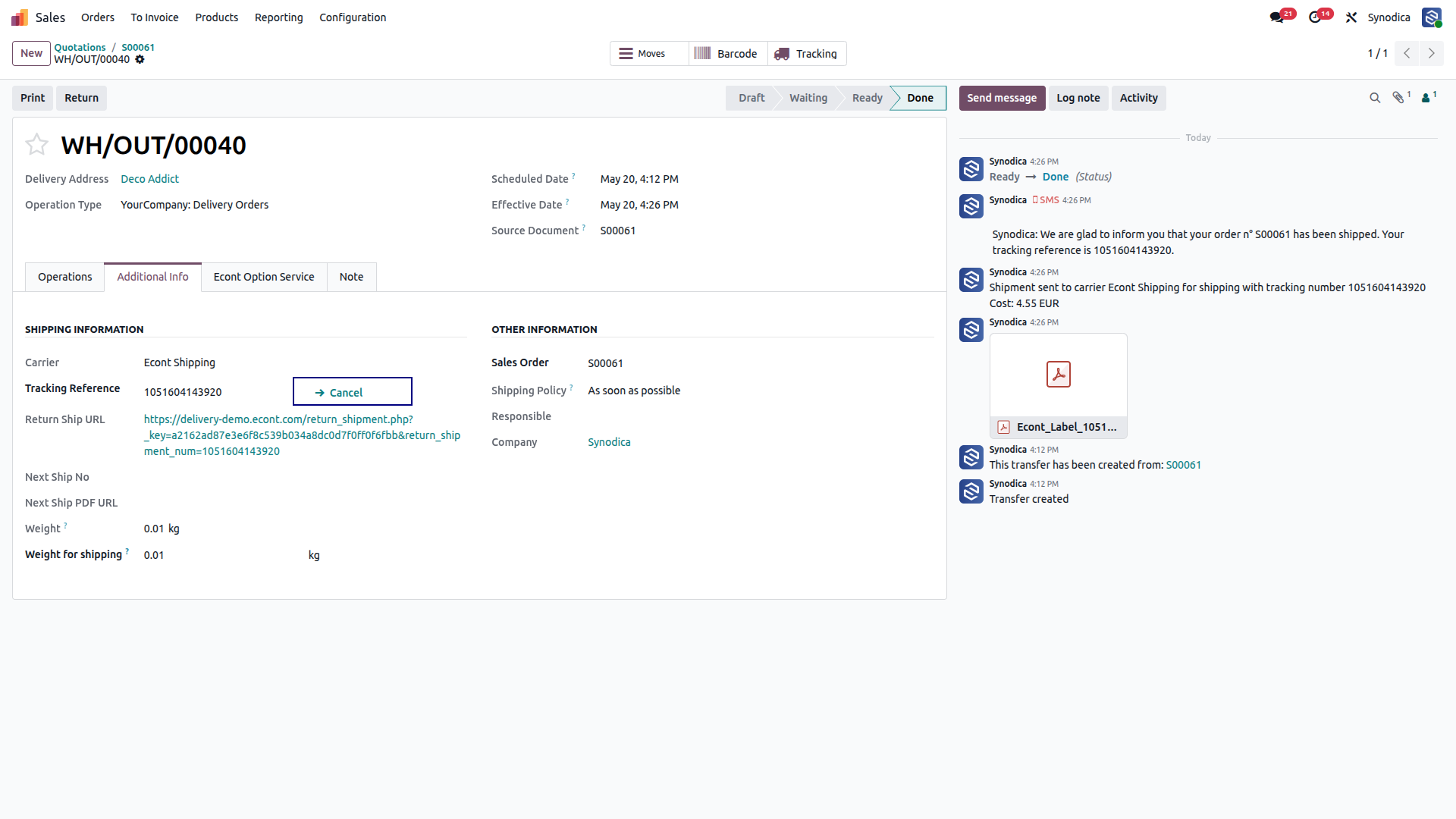
Task: Open the Synodica user avatar menu
Action: (1432, 17)
